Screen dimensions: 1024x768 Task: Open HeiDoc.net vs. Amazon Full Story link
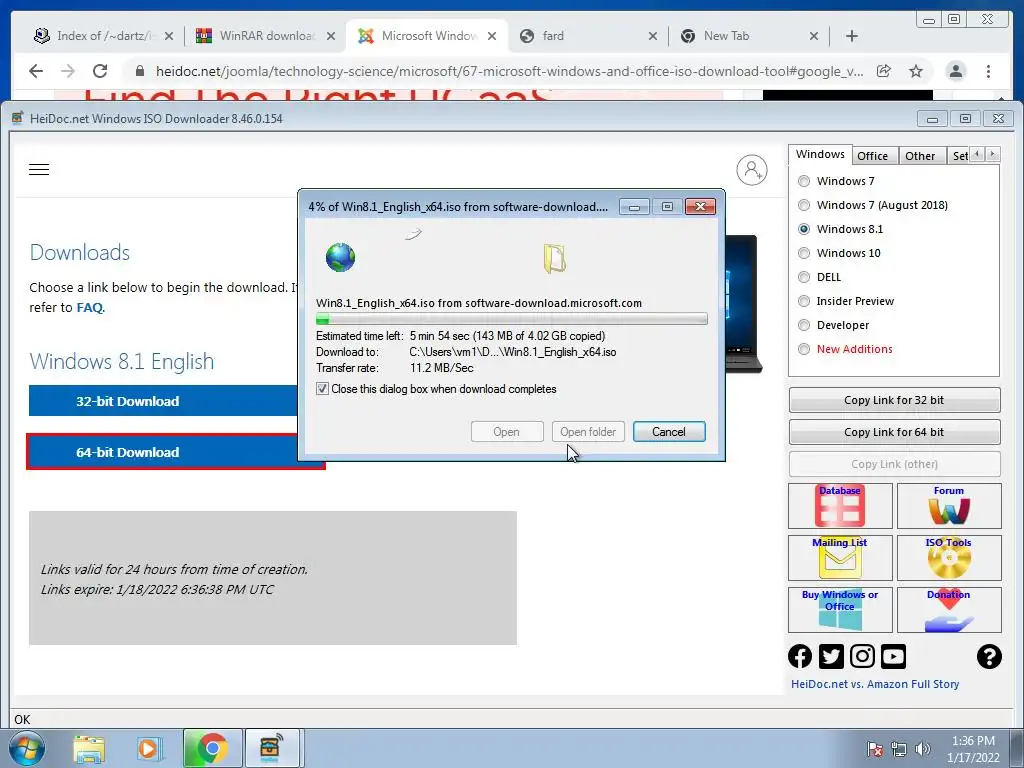(x=874, y=684)
